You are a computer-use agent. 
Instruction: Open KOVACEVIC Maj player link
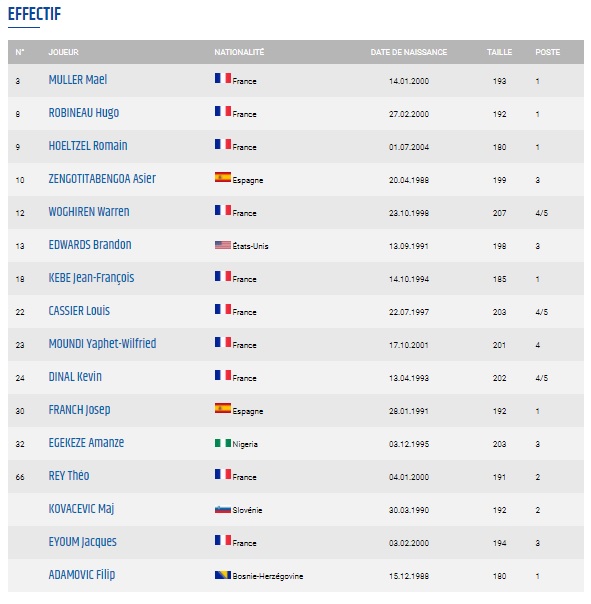click(x=81, y=509)
